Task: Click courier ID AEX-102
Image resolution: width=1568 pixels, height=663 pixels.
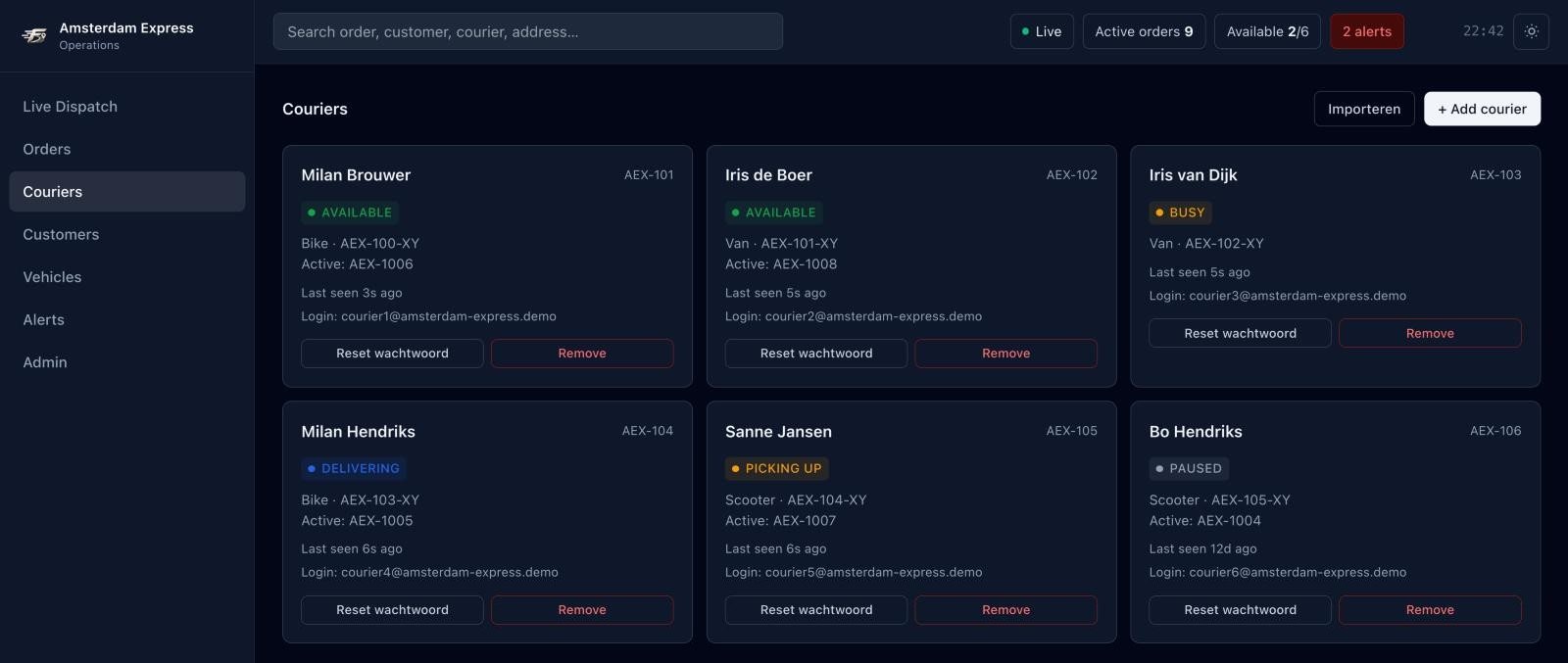Action: [1071, 175]
